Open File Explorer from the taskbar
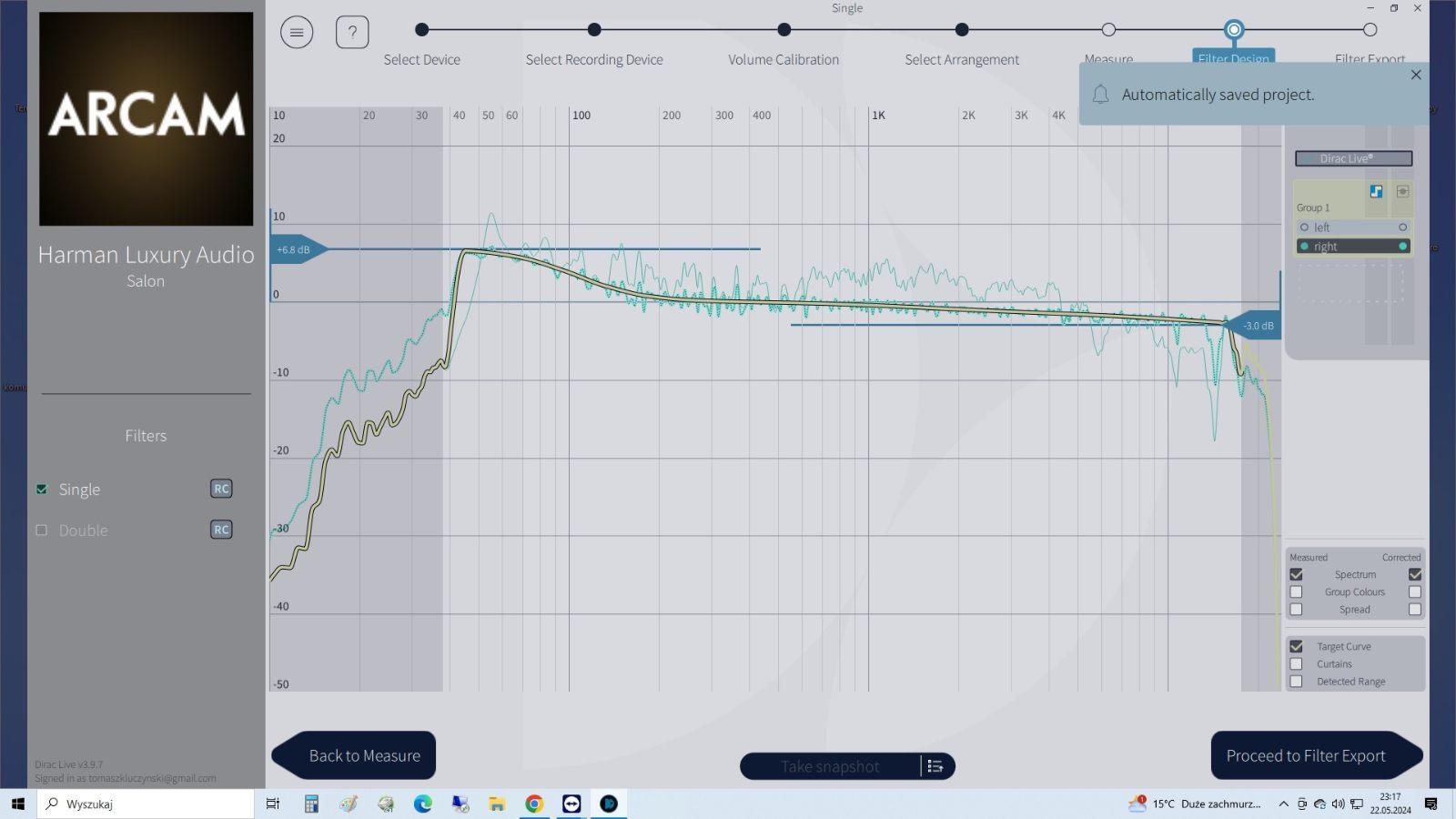 click(x=497, y=804)
